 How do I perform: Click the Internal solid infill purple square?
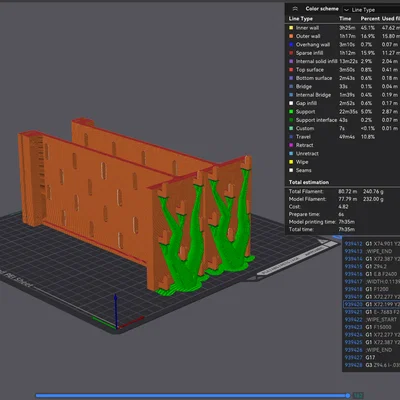tap(291, 61)
